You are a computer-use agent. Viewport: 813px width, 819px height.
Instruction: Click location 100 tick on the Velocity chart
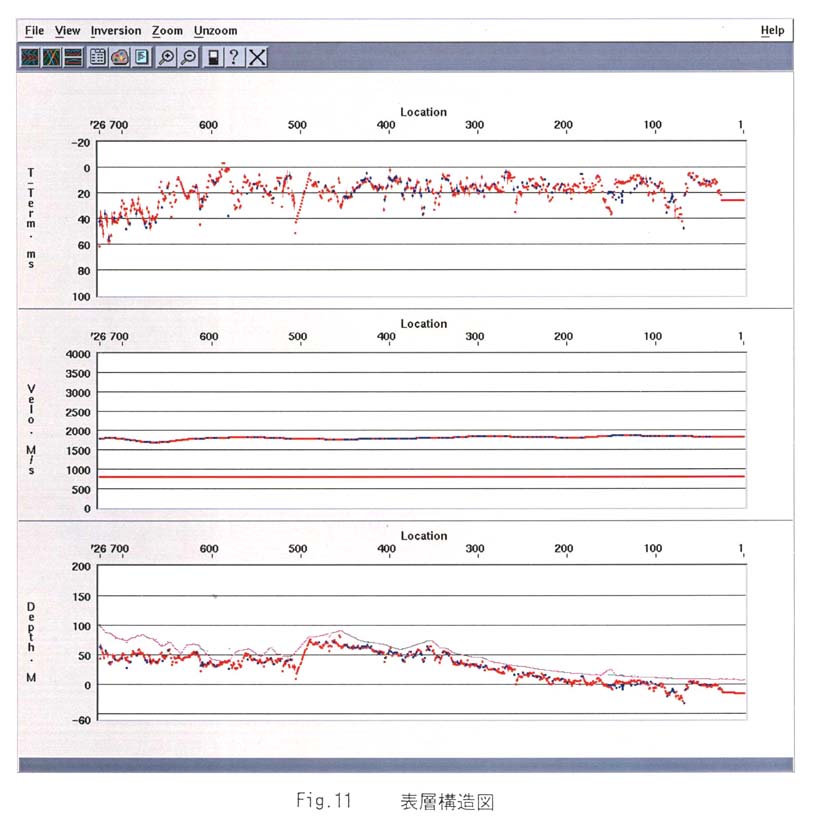[x=653, y=336]
